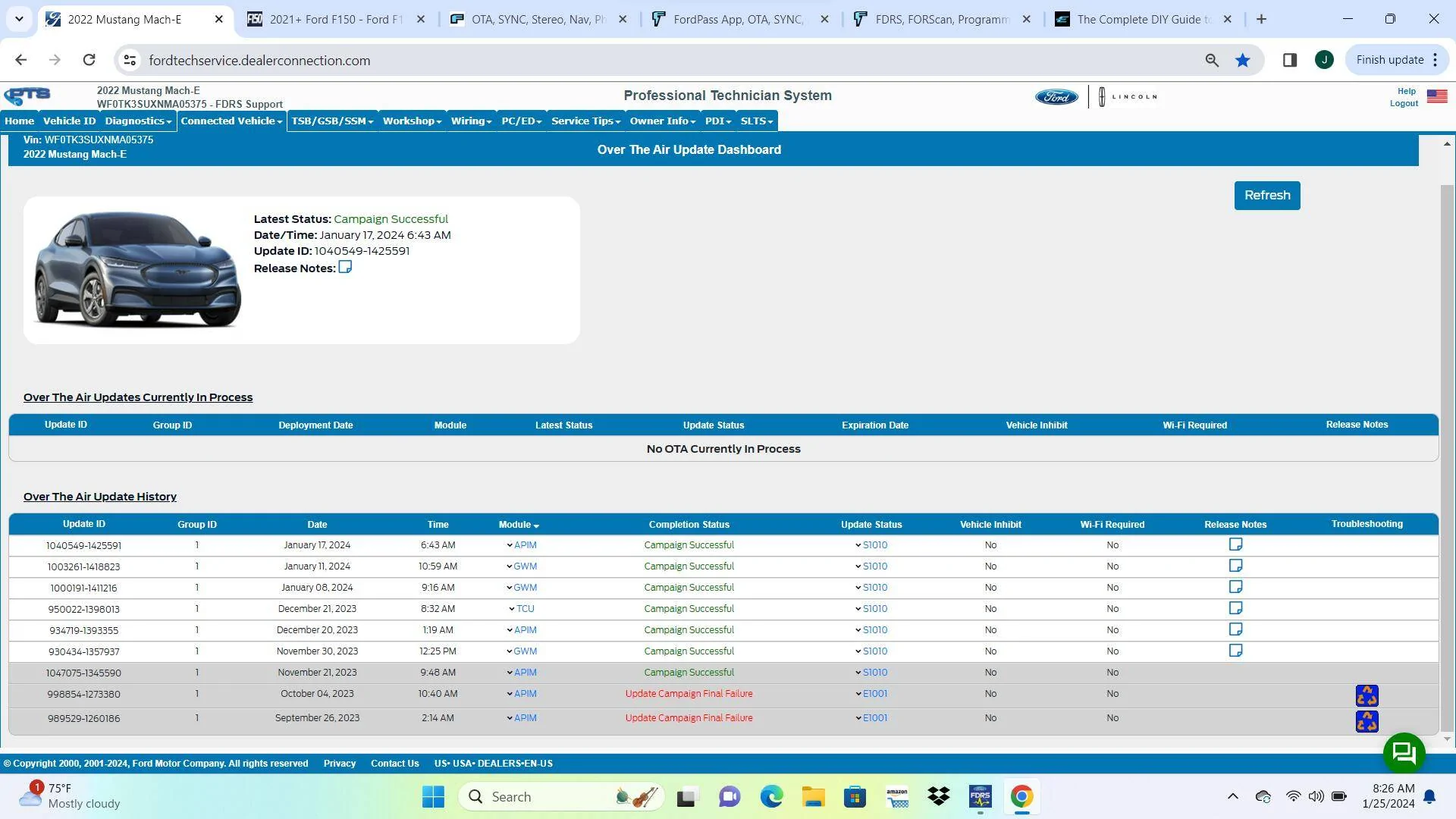The height and width of the screenshot is (819, 1456).
Task: Open the Diagnostics dropdown menu
Action: [138, 121]
